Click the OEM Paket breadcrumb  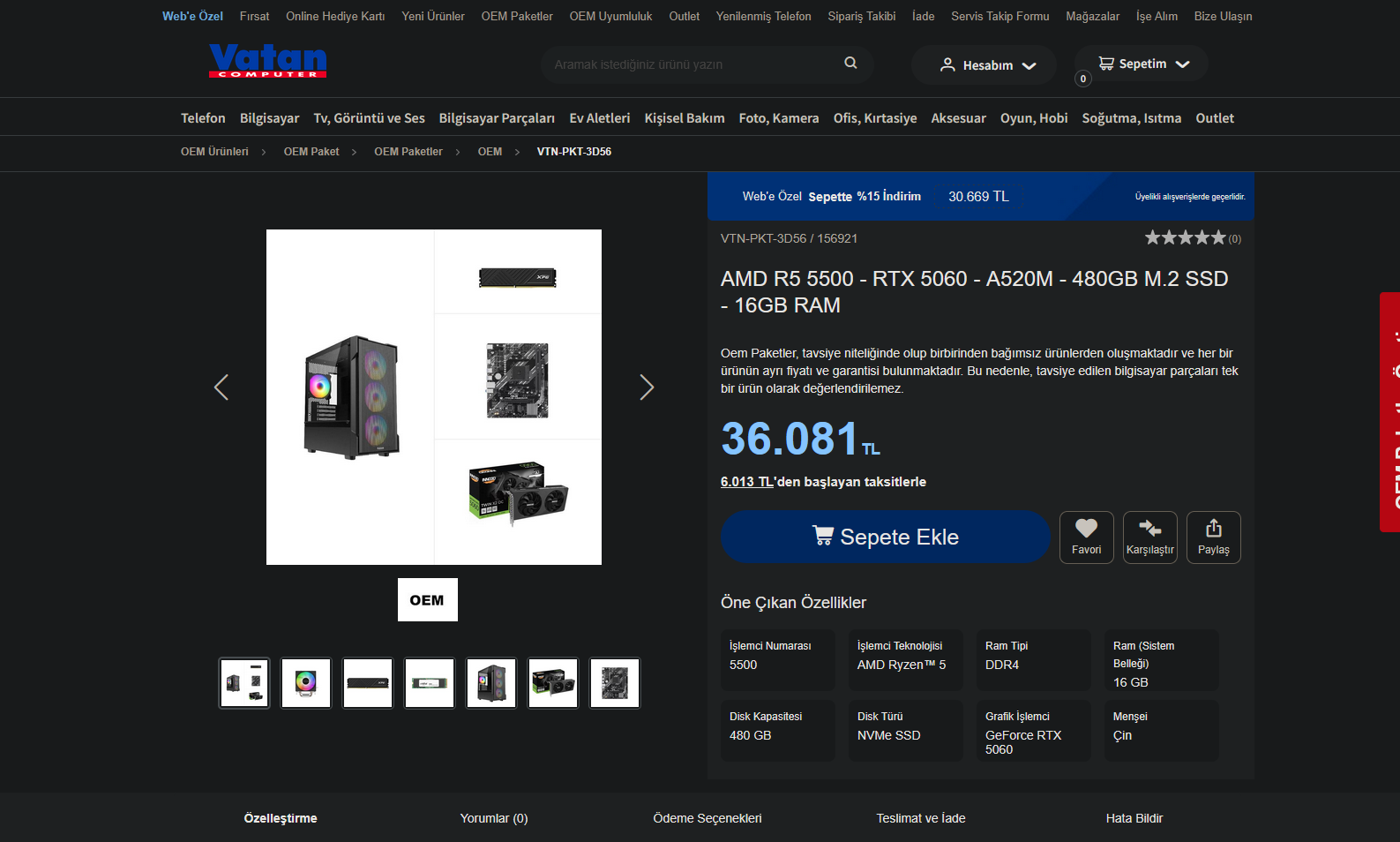click(311, 152)
